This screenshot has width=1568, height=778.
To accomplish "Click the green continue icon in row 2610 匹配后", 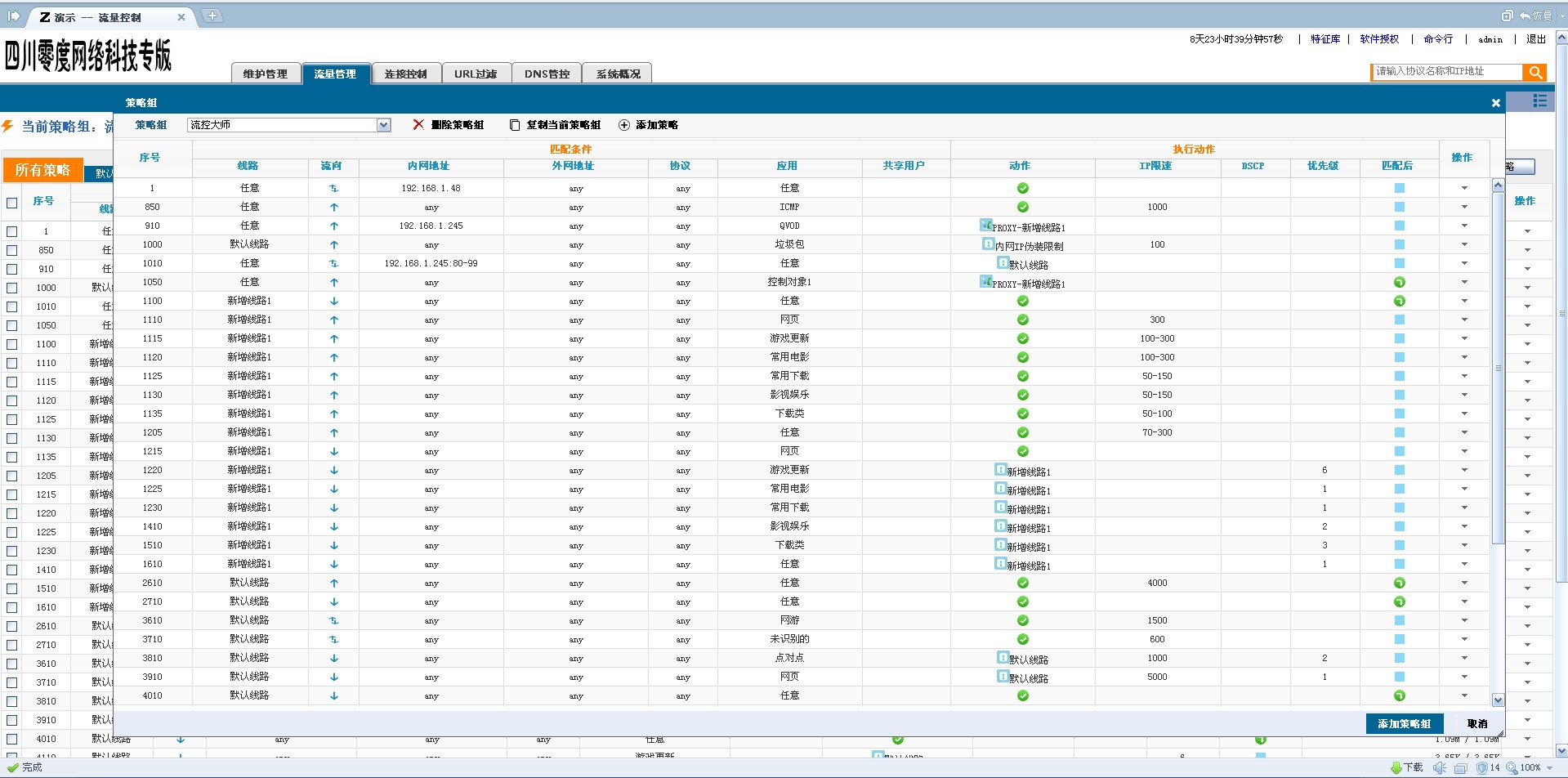I will pos(1399,583).
